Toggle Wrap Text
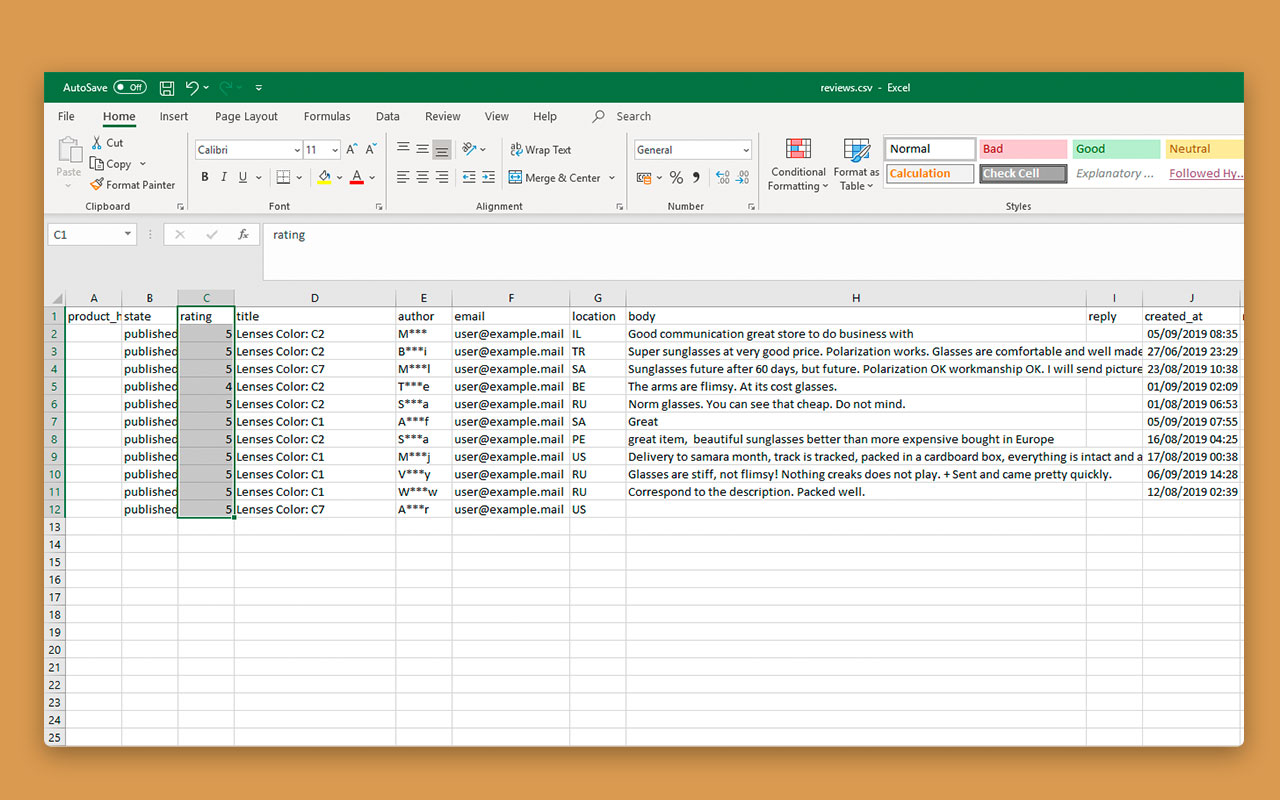 pos(541,150)
